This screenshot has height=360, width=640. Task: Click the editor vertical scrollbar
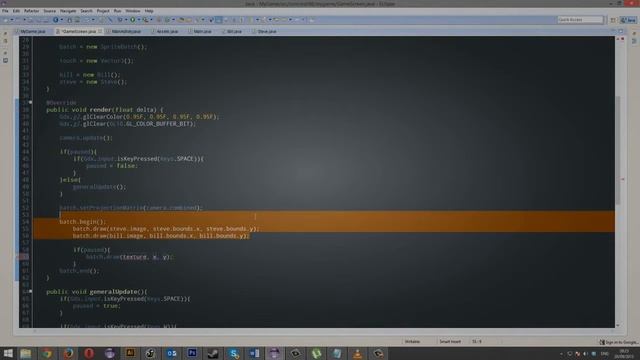coord(618,150)
